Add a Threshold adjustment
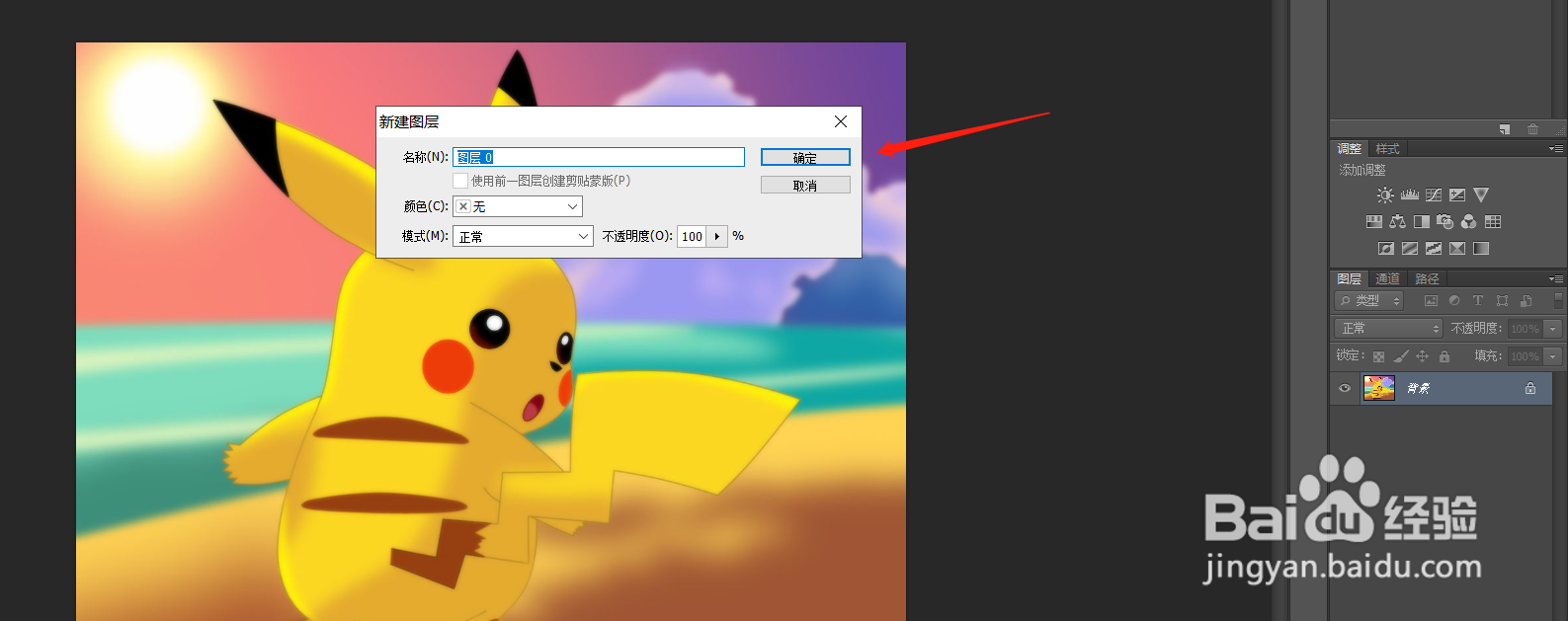 1434,249
